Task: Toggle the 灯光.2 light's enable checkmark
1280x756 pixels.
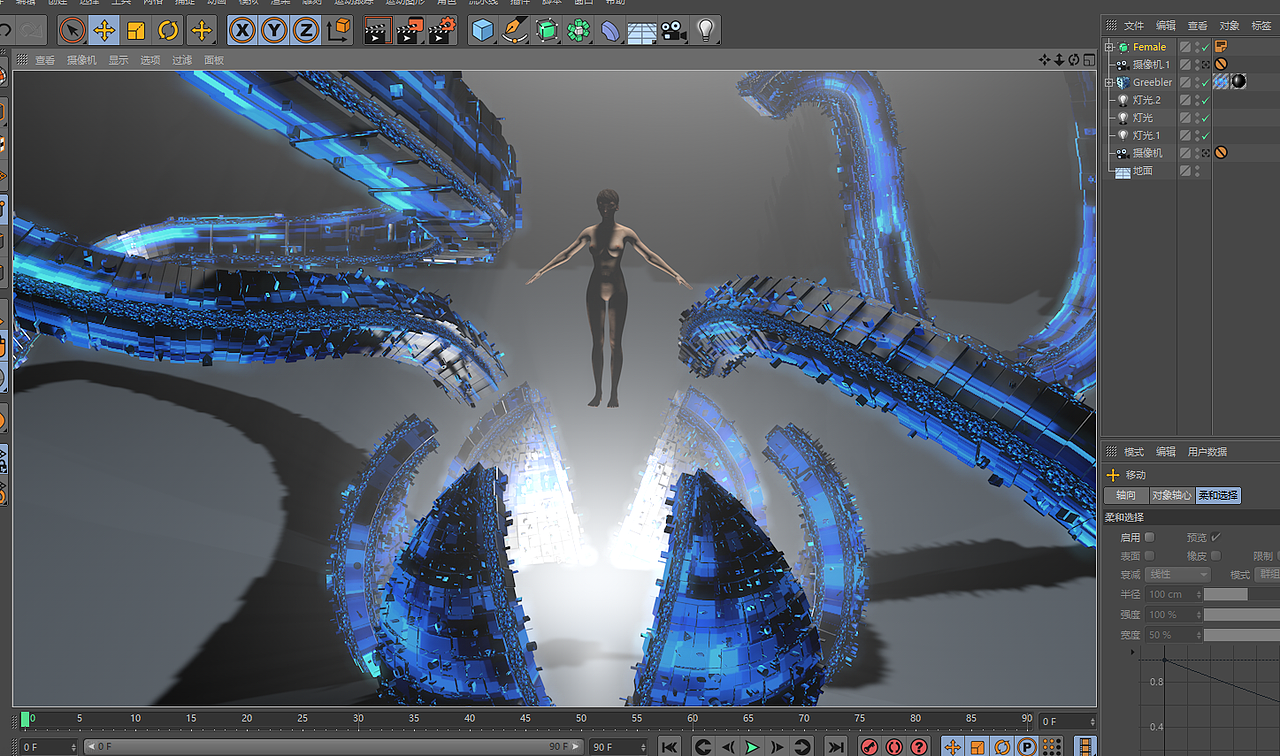Action: click(x=1206, y=100)
